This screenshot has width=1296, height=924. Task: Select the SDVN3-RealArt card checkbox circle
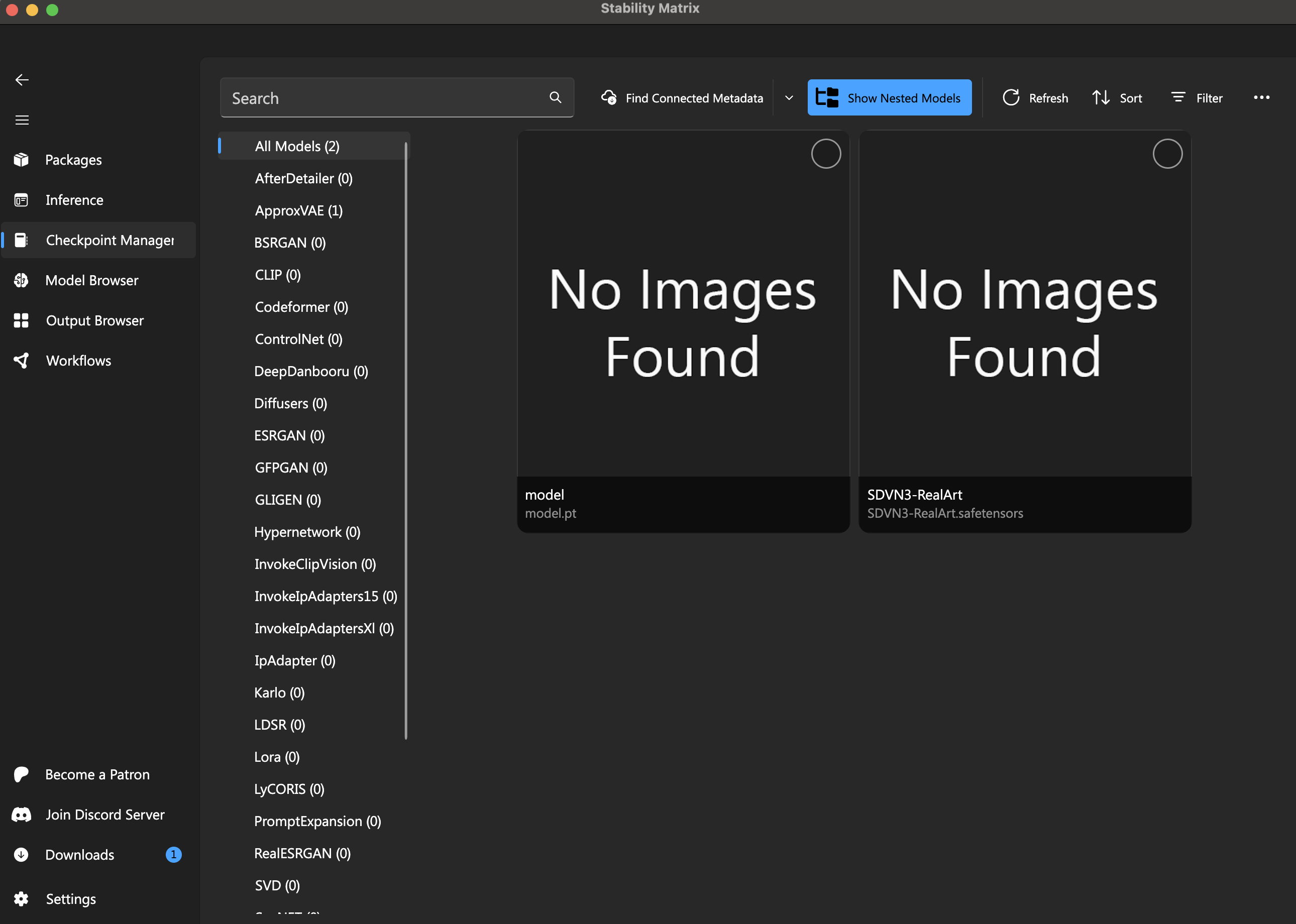click(x=1167, y=154)
